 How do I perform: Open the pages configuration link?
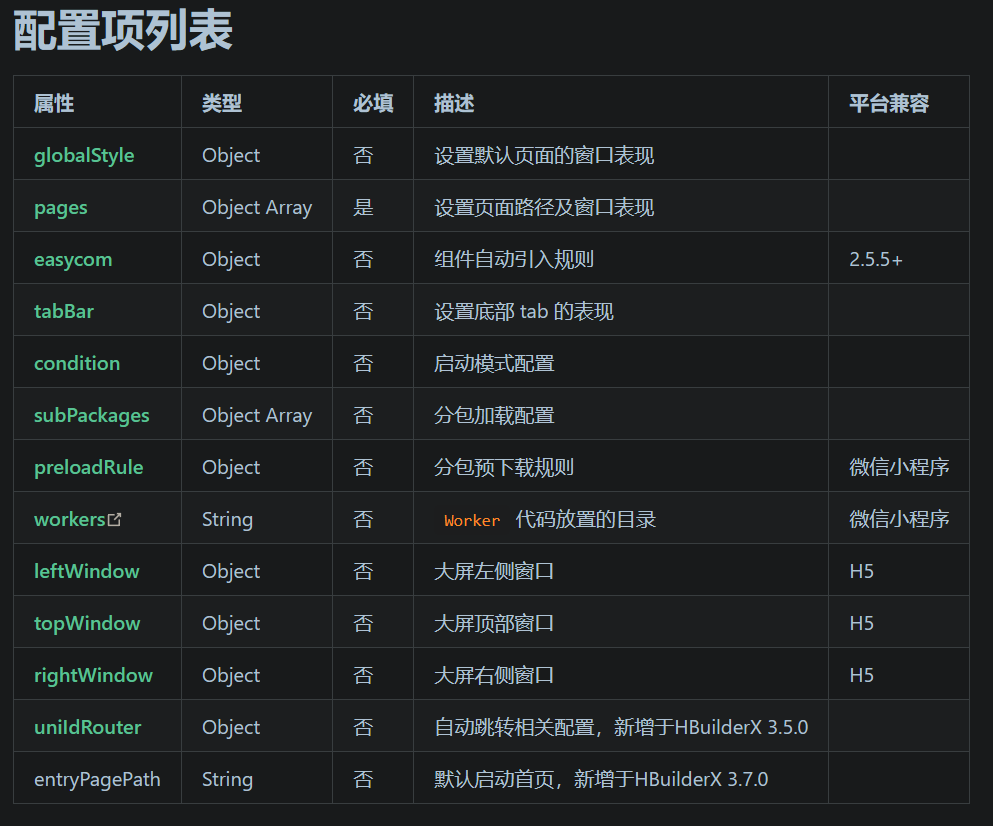[60, 207]
